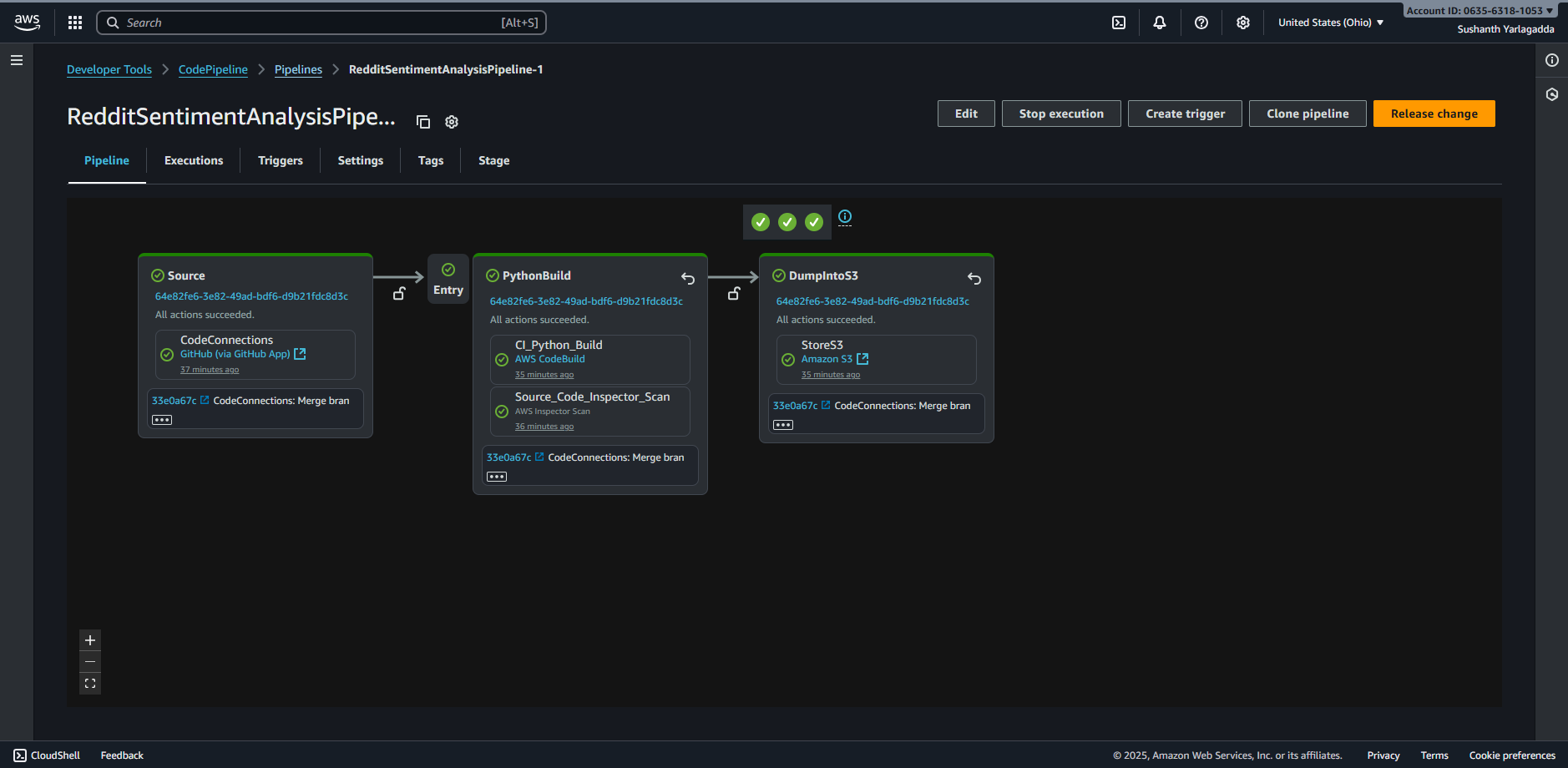
Task: Open the side navigation hamburger menu
Action: [17, 60]
